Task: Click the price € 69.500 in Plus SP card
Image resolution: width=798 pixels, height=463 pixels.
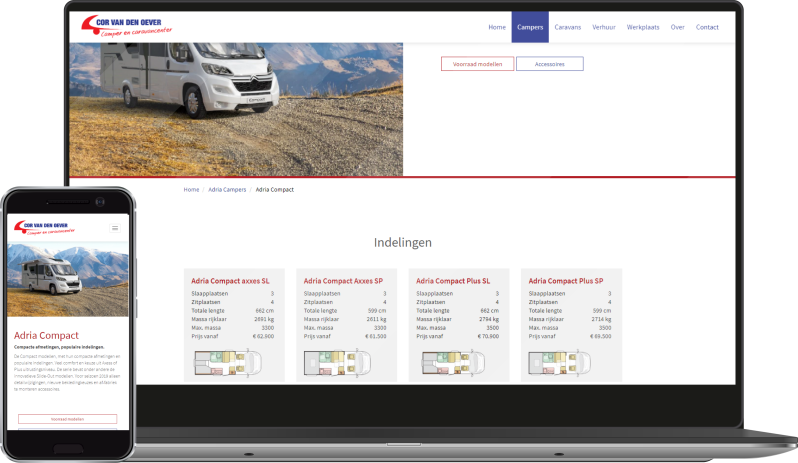Action: pyautogui.click(x=601, y=336)
